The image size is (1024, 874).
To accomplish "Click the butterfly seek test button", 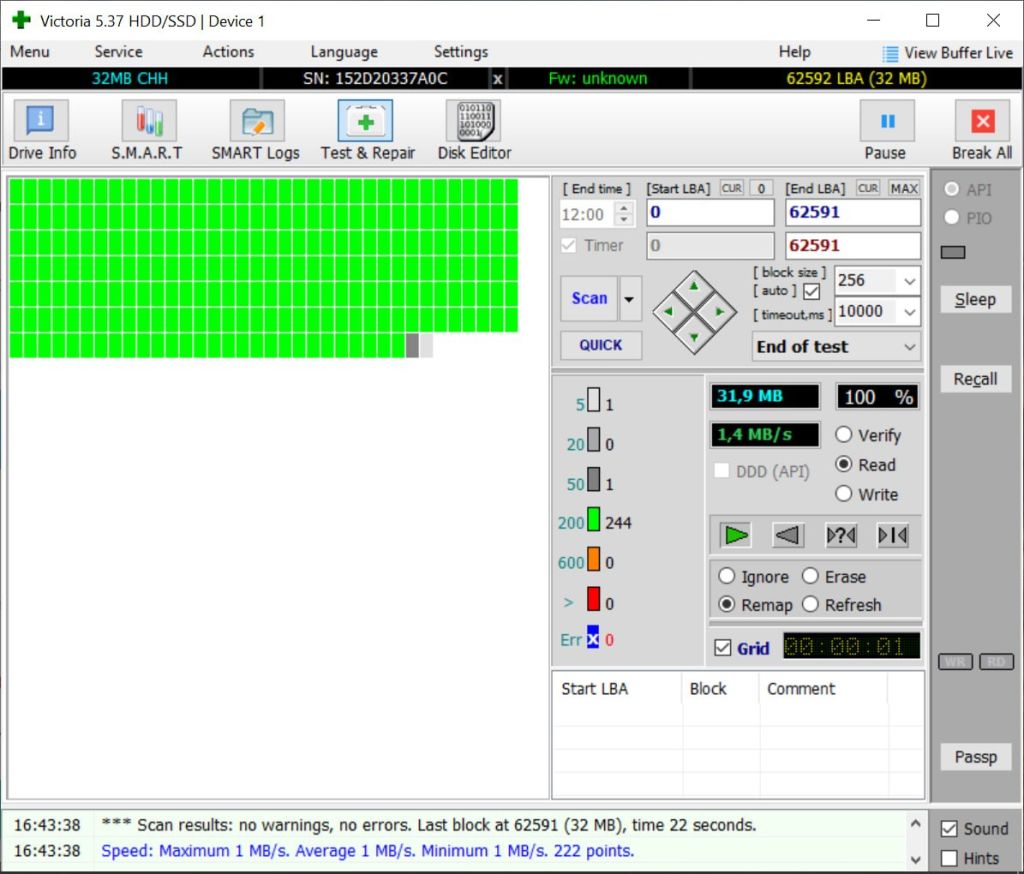I will 893,536.
